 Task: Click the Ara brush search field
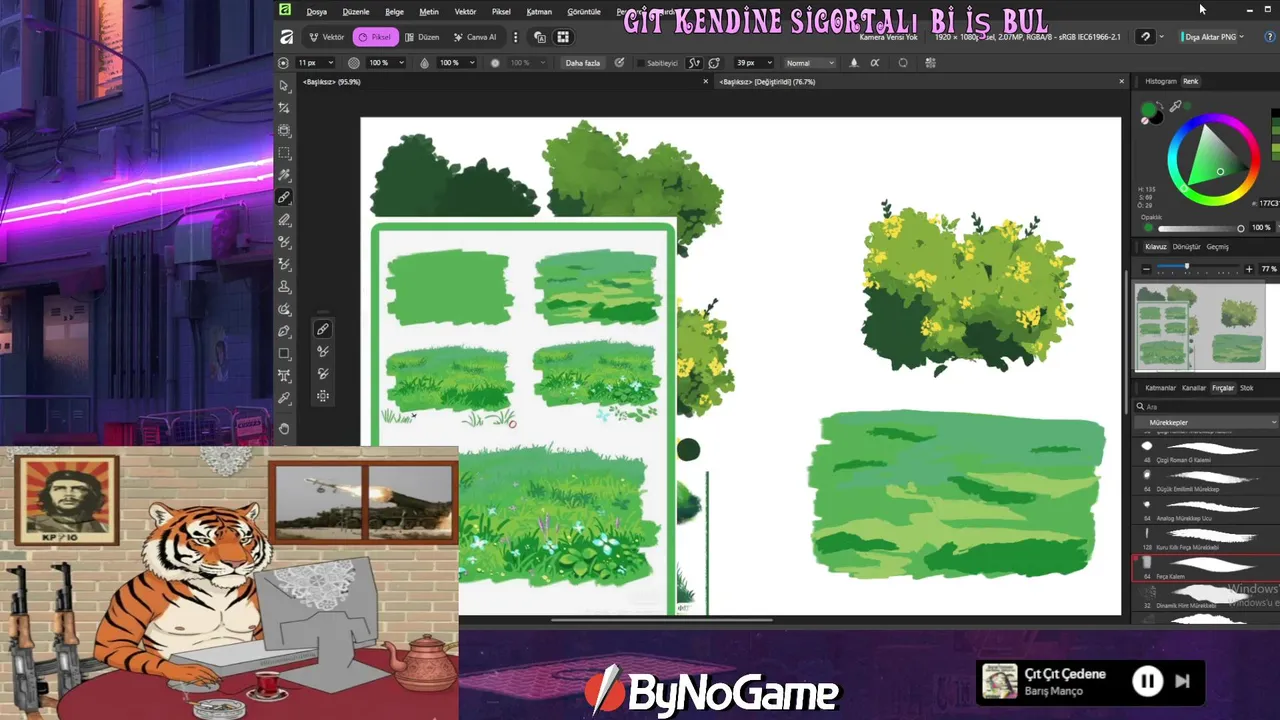(1206, 407)
